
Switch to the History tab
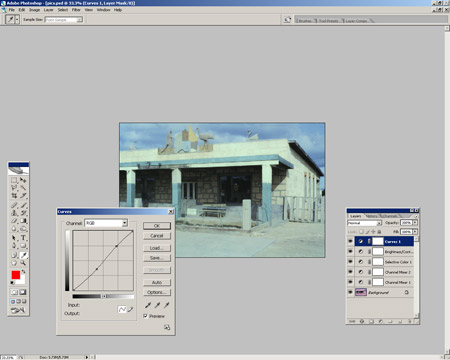tap(372, 216)
